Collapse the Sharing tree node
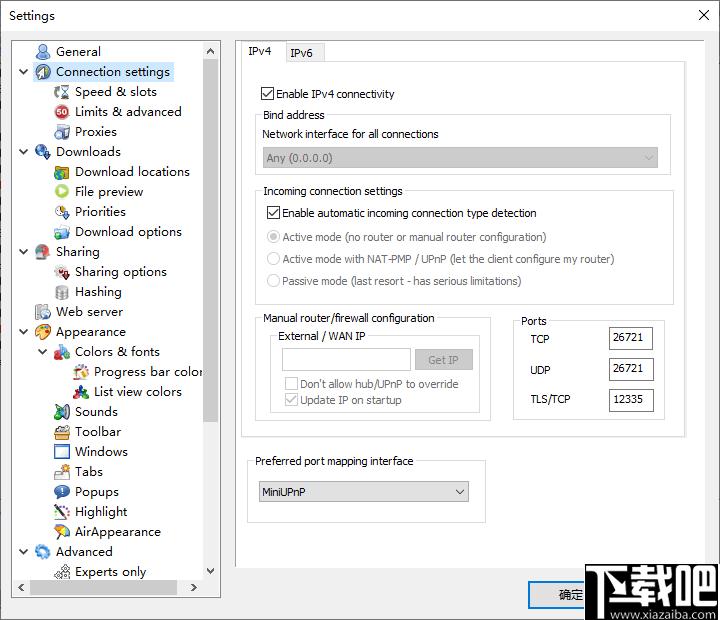The height and width of the screenshot is (620, 720). (x=24, y=252)
